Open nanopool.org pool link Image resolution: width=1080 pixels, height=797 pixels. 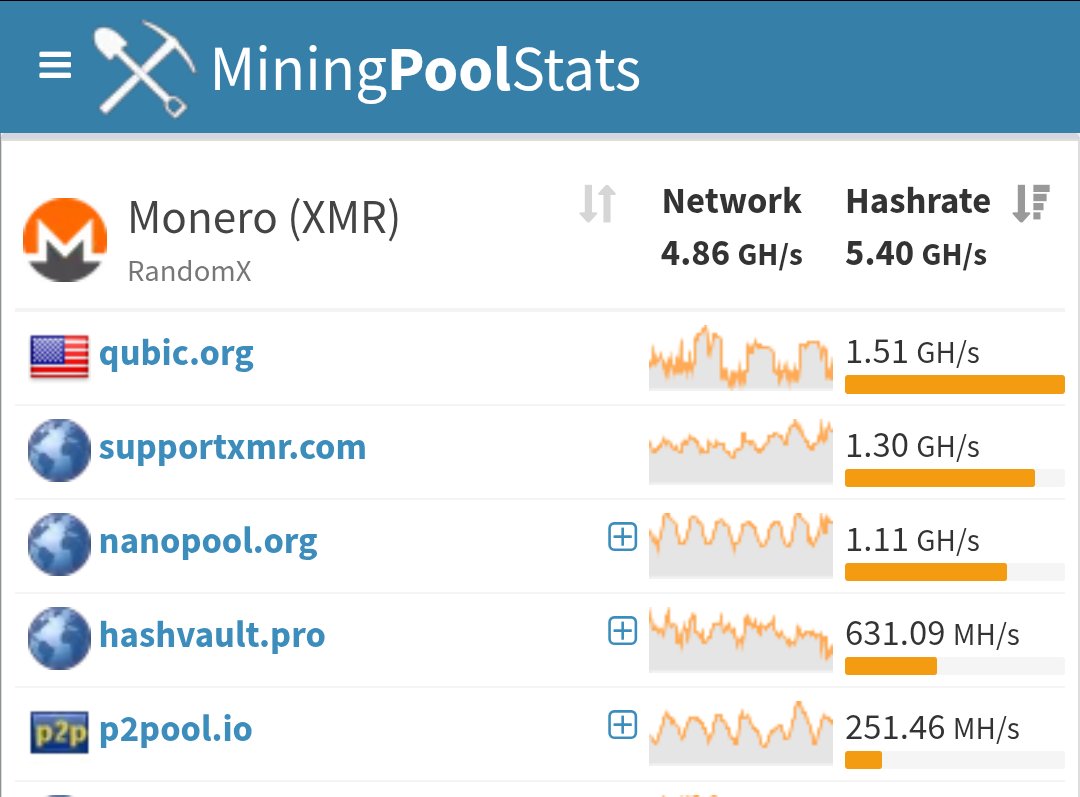(208, 541)
